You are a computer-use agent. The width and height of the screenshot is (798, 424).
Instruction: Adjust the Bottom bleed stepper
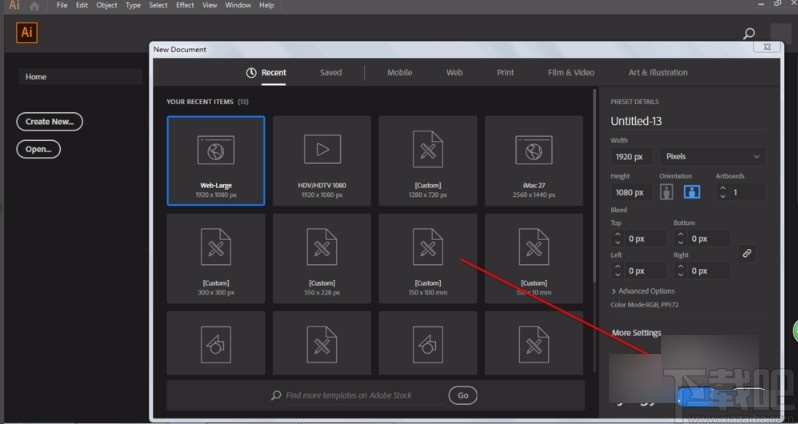point(680,238)
